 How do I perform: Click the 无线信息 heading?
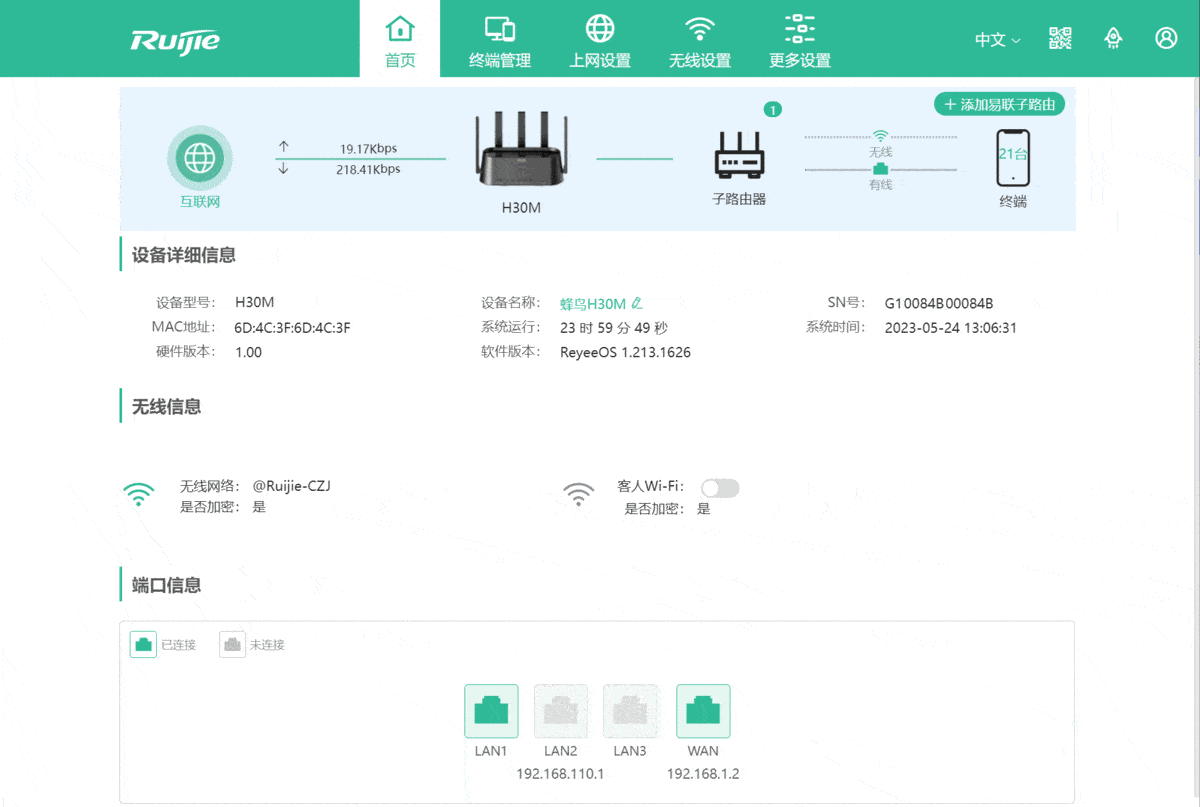[166, 407]
